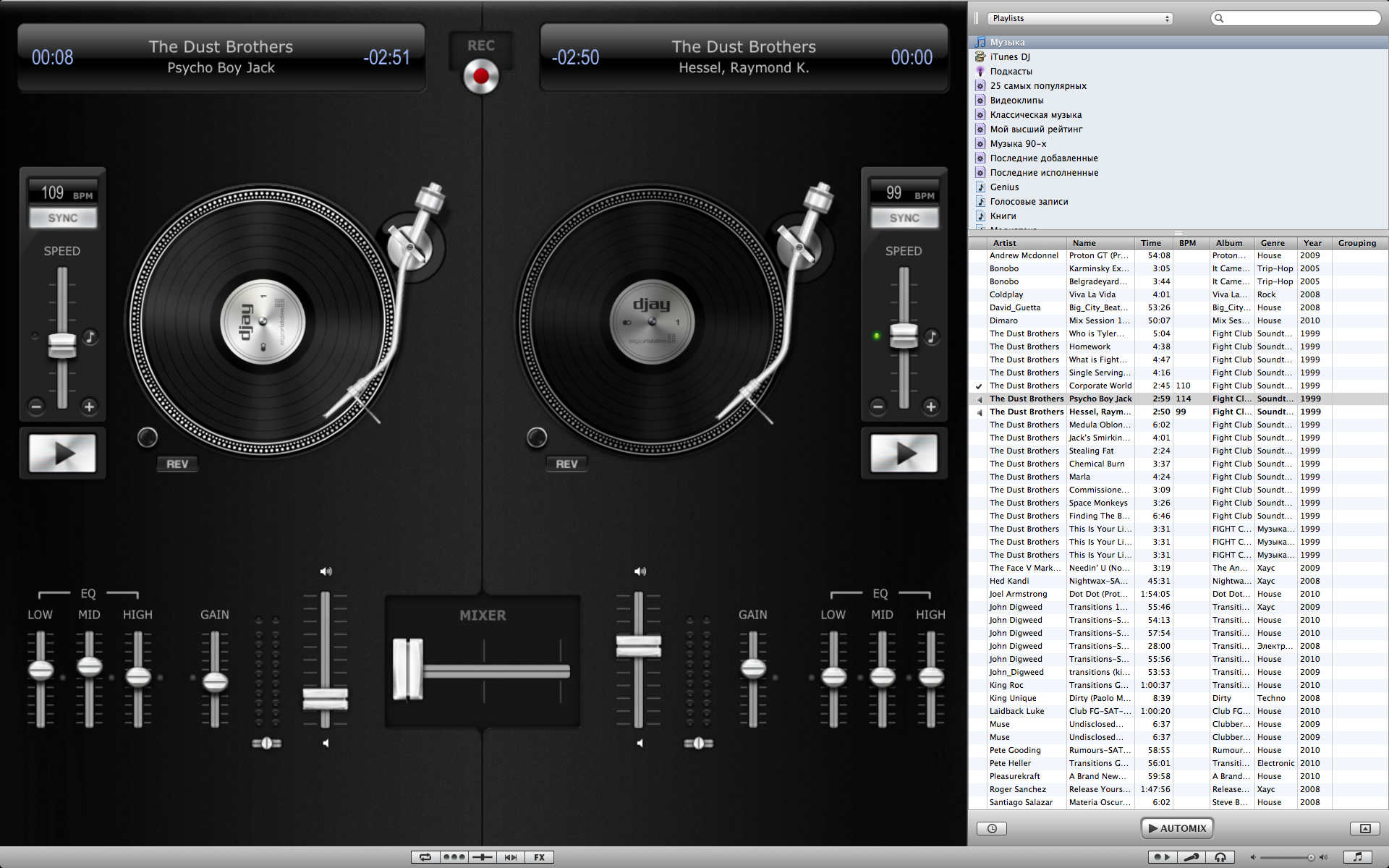The height and width of the screenshot is (868, 1389).
Task: Decrease left deck speed with minus button
Action: click(x=36, y=407)
